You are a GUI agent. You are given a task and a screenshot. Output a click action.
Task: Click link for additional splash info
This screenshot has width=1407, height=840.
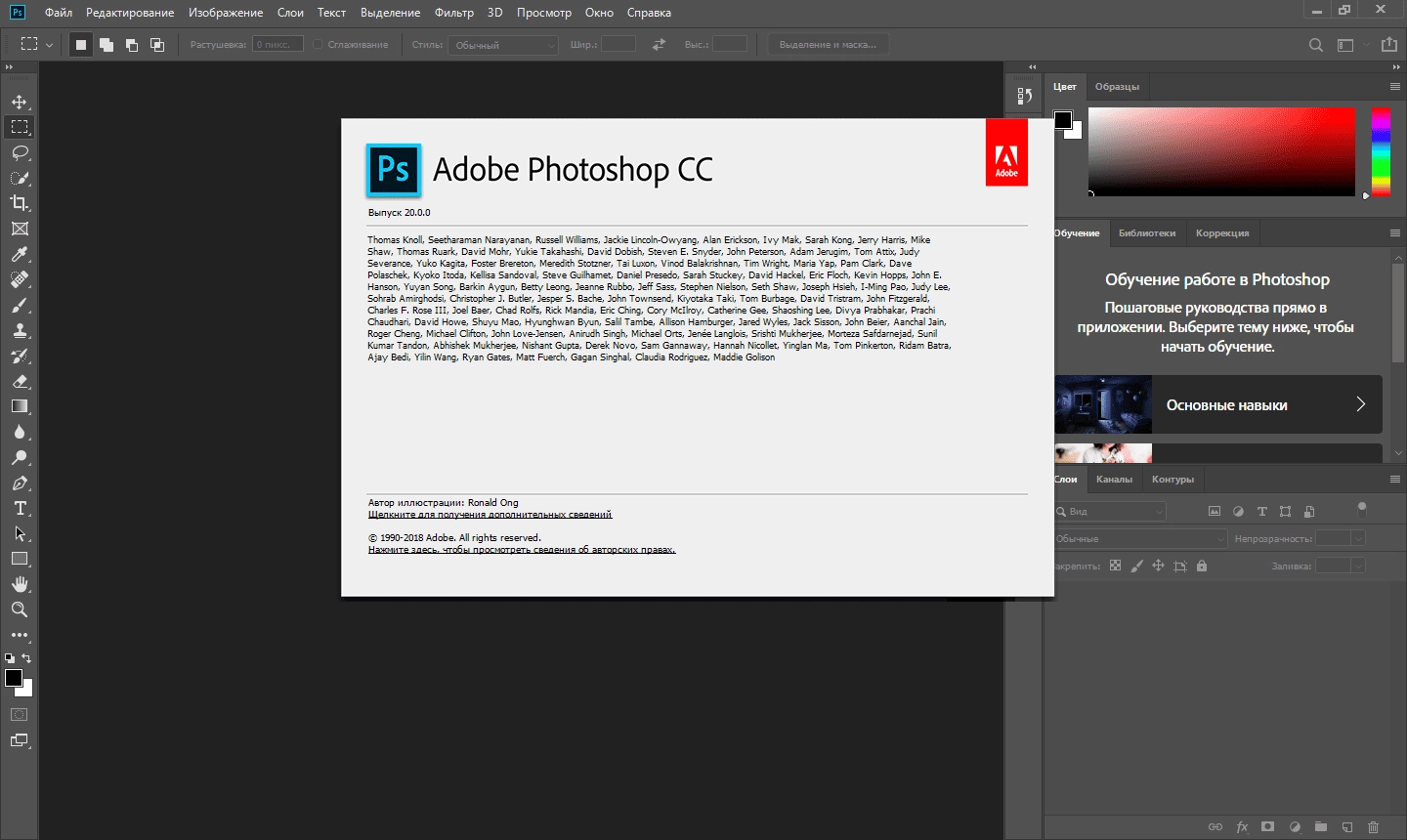pos(490,515)
